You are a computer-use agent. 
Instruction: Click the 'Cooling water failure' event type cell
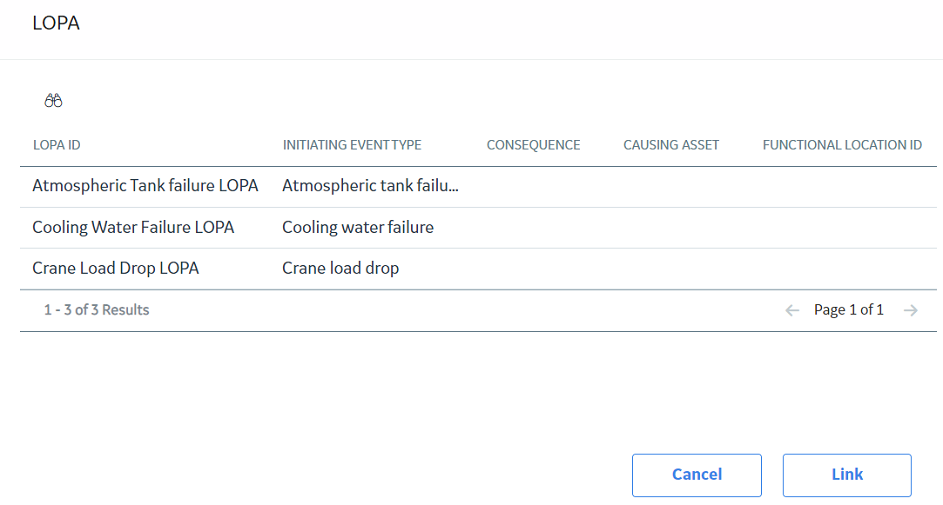pyautogui.click(x=358, y=227)
